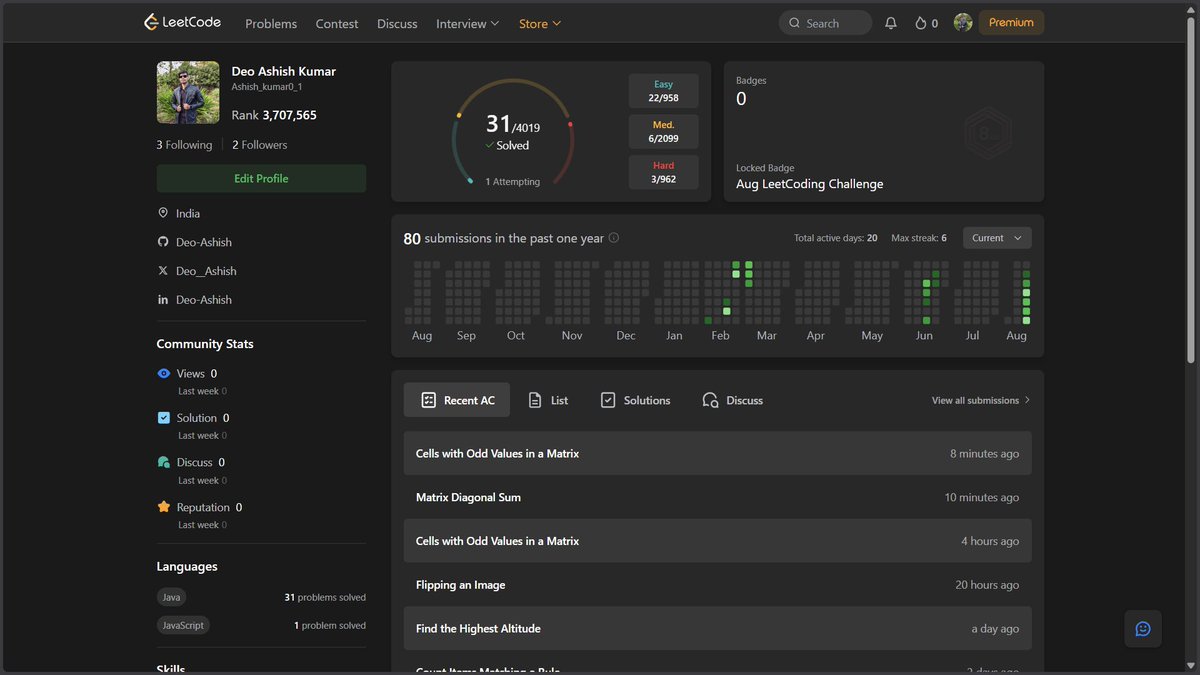Click the LeetCode logo
The height and width of the screenshot is (675, 1200).
[x=182, y=23]
